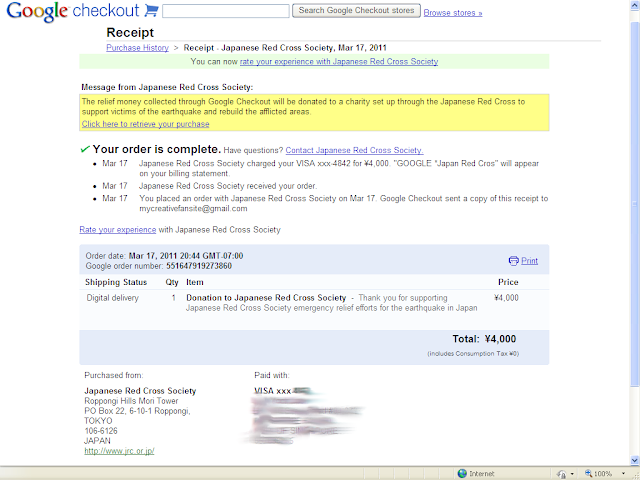Viewport: 640px width, 480px height.
Task: Click the zoom magnifier icon in status bar
Action: tap(588, 473)
